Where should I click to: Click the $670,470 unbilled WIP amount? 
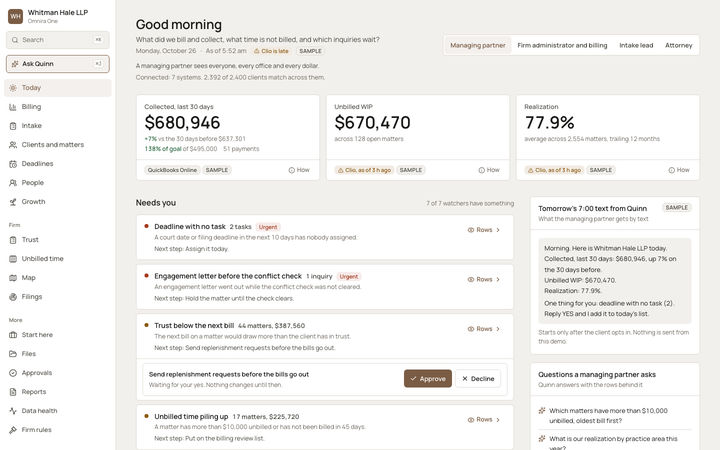click(x=372, y=123)
